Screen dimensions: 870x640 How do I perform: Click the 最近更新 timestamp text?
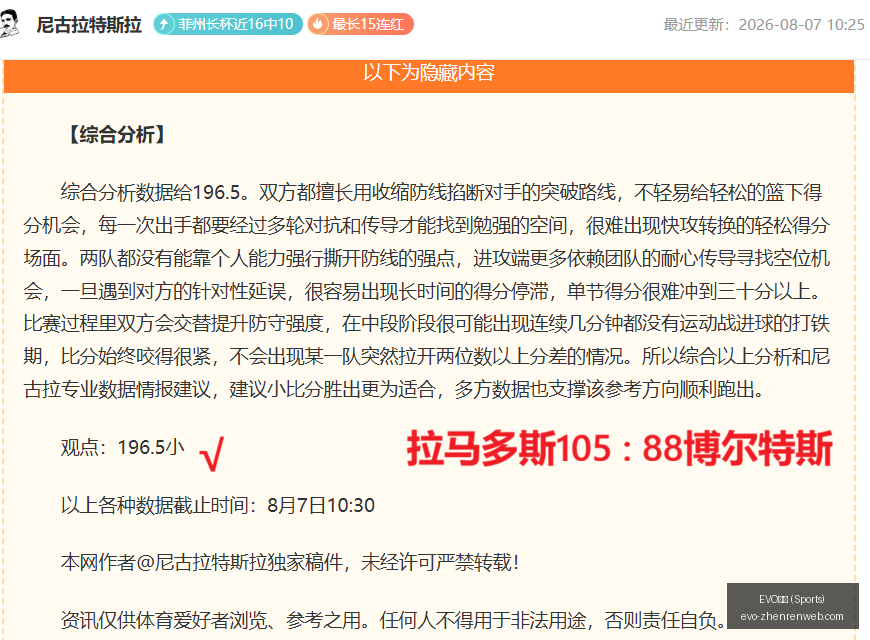click(763, 24)
